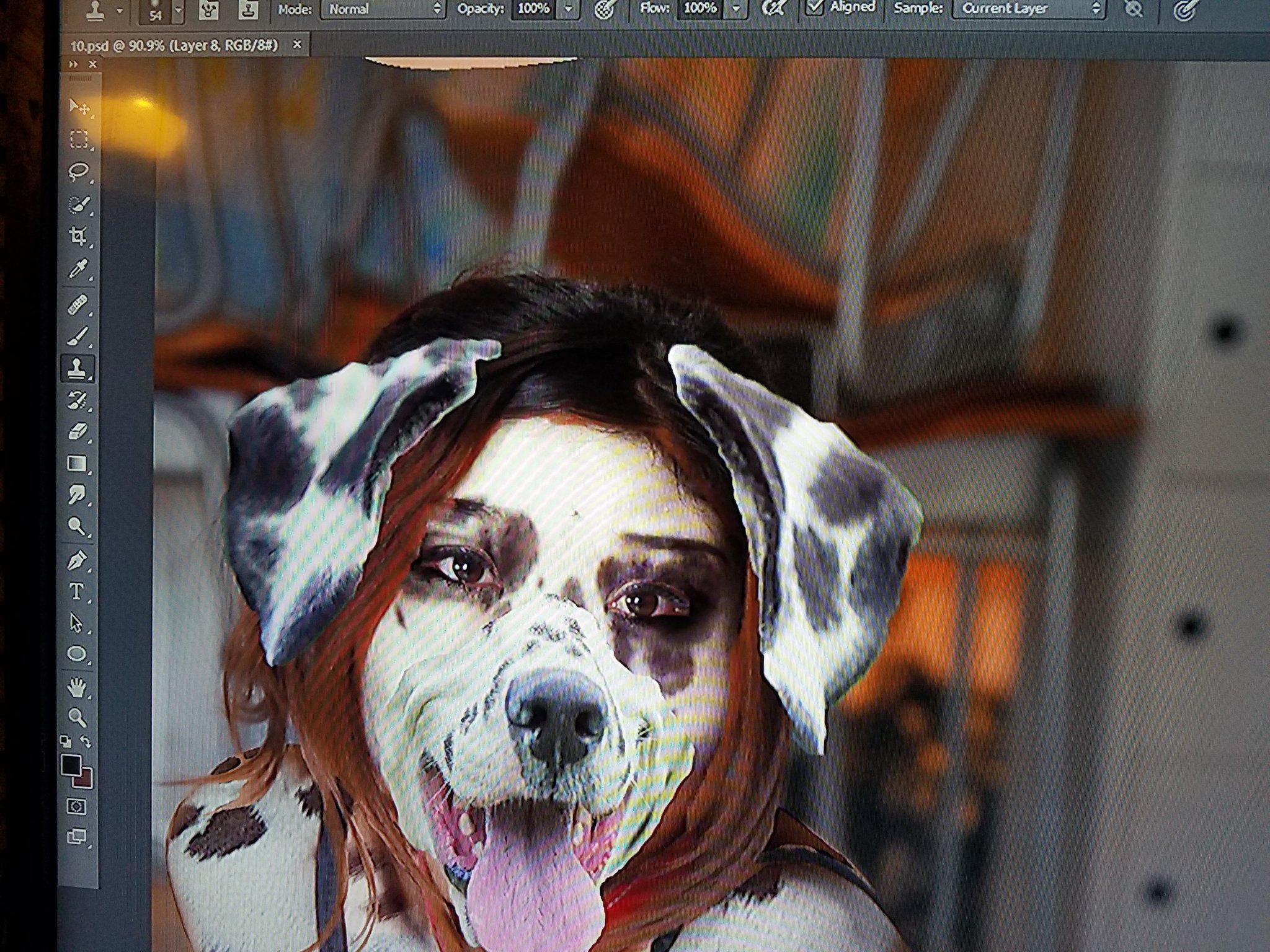Select the Clone Stamp tool in toolbox
This screenshot has height=952, width=1270.
coord(78,368)
